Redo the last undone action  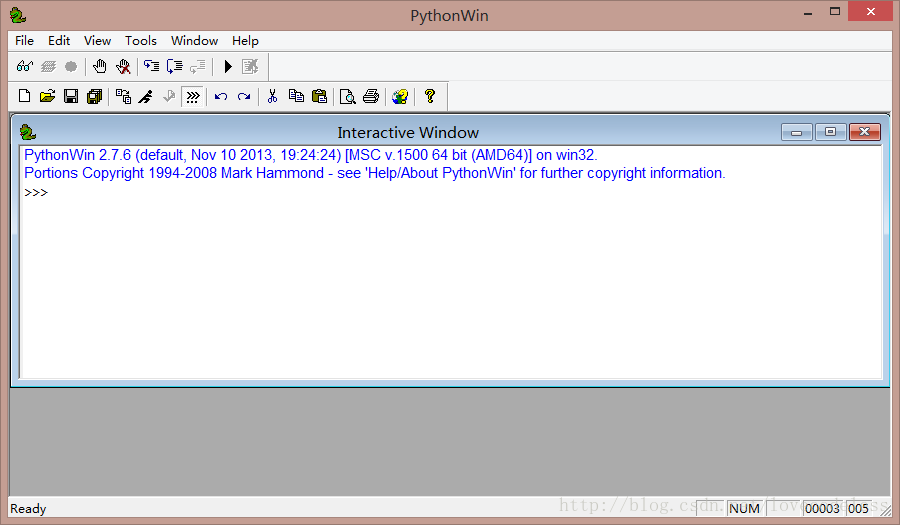(x=244, y=96)
